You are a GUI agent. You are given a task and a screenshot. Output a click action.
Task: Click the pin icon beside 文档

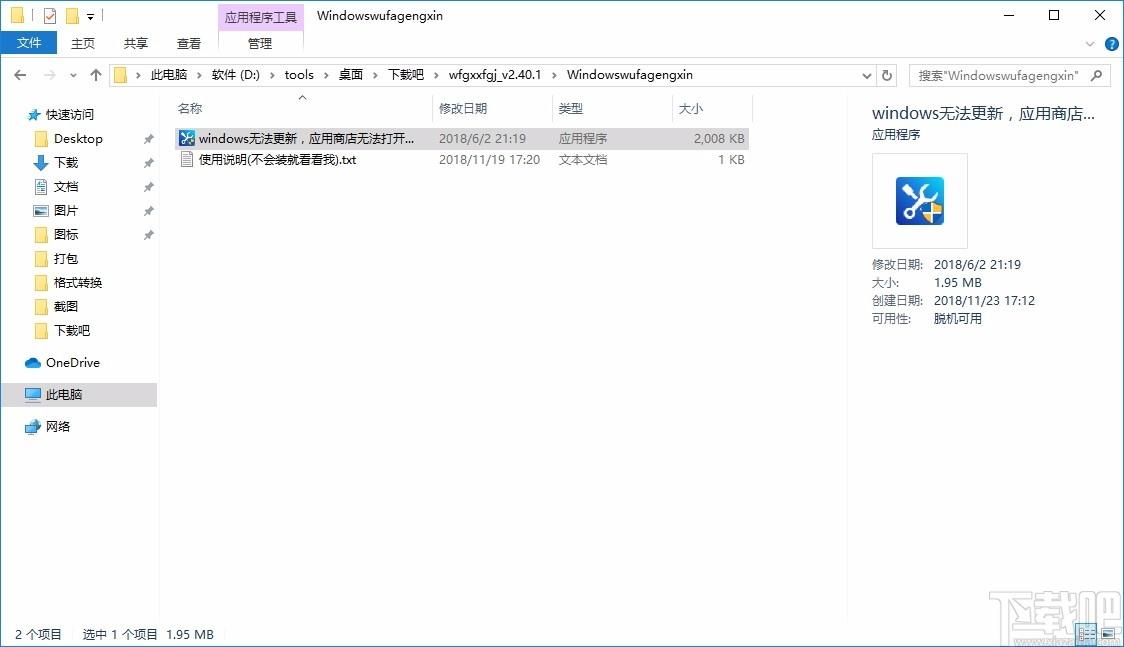148,187
